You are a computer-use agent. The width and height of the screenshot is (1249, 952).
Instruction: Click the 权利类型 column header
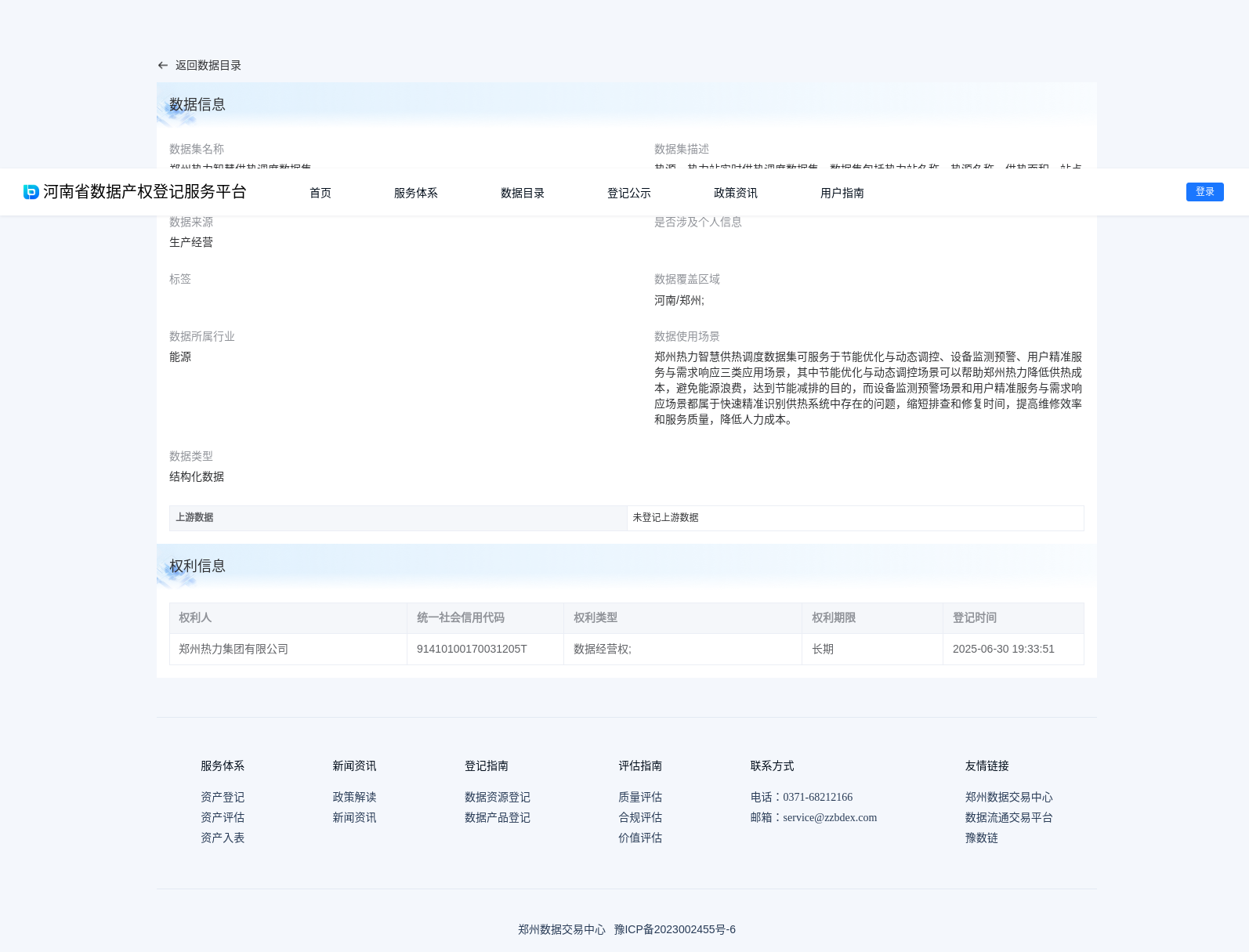(682, 617)
